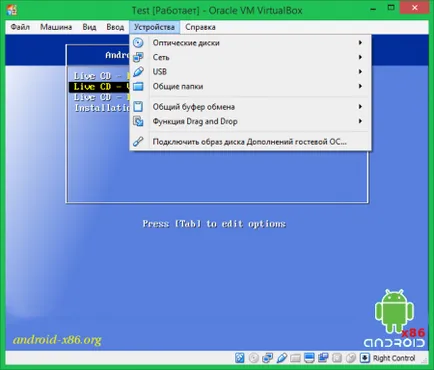The height and width of the screenshot is (370, 434).
Task: Open the Справка menu
Action: (200, 27)
